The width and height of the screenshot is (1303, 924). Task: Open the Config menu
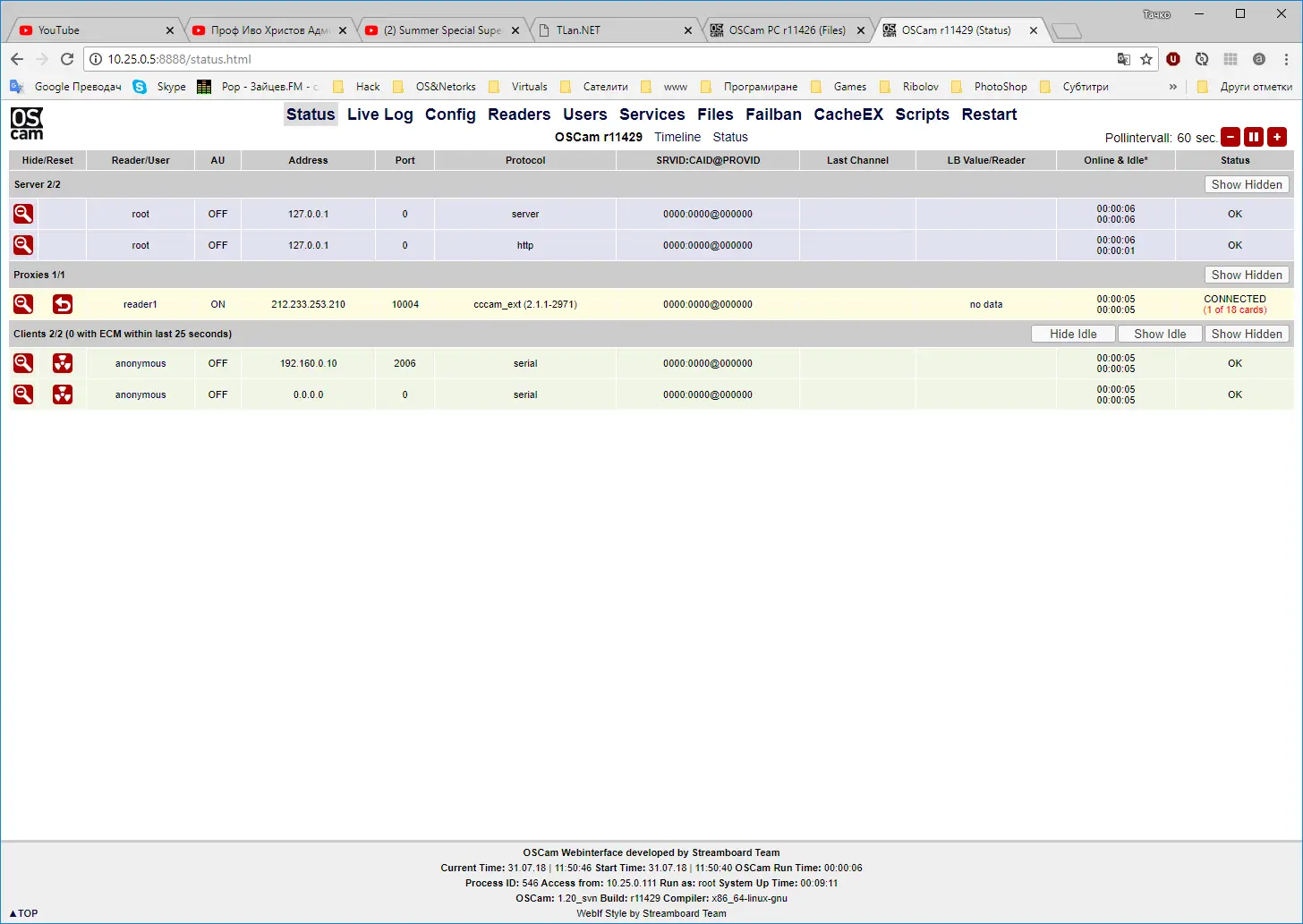pyautogui.click(x=450, y=114)
